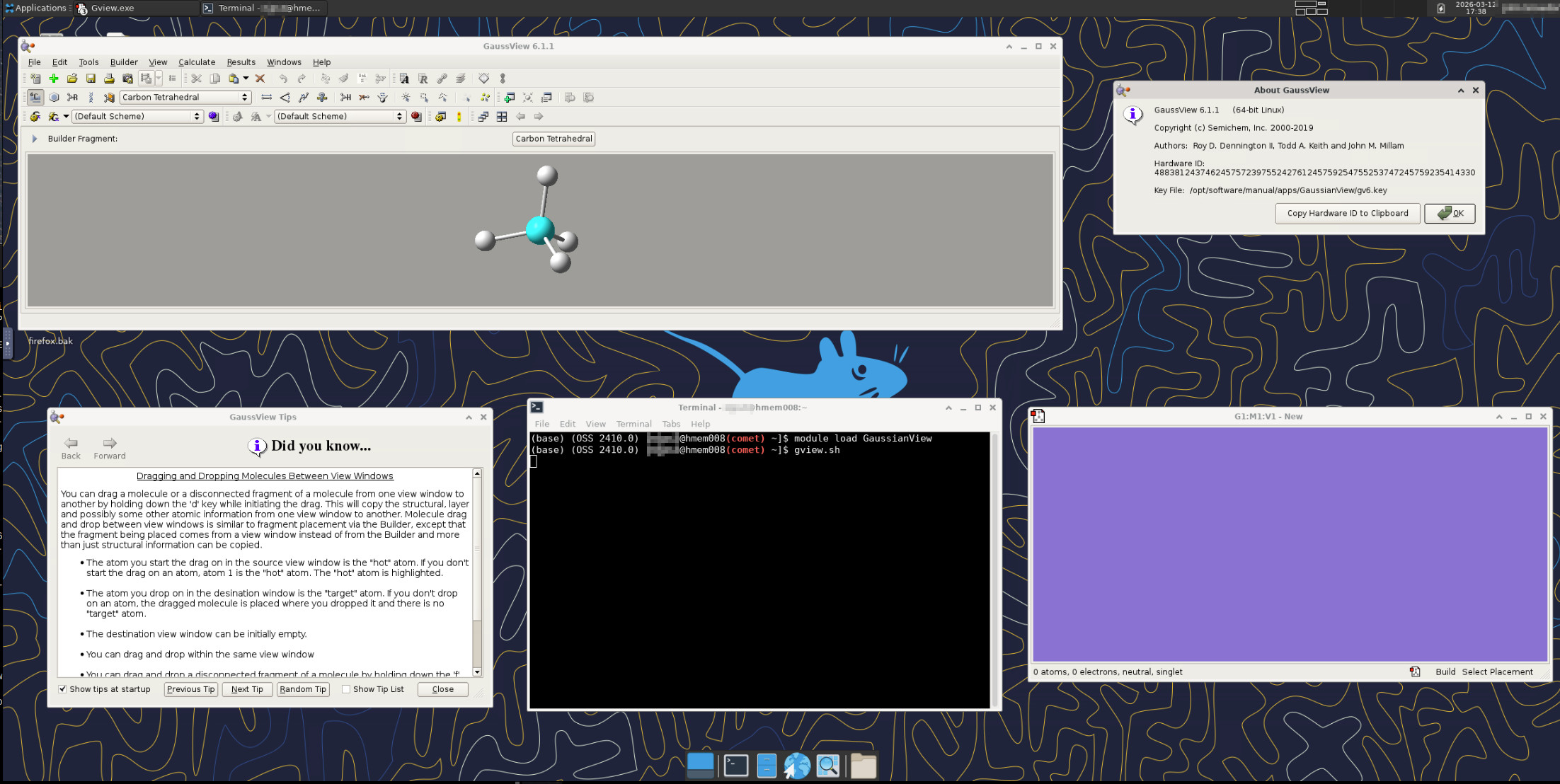Click the Rubber Band Select tool
Image resolution: width=1560 pixels, height=784 pixels.
point(424,98)
